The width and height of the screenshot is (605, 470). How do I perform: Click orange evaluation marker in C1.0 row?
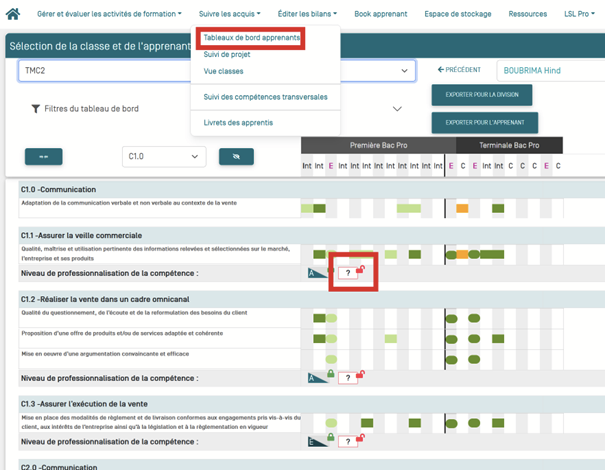pyautogui.click(x=462, y=208)
